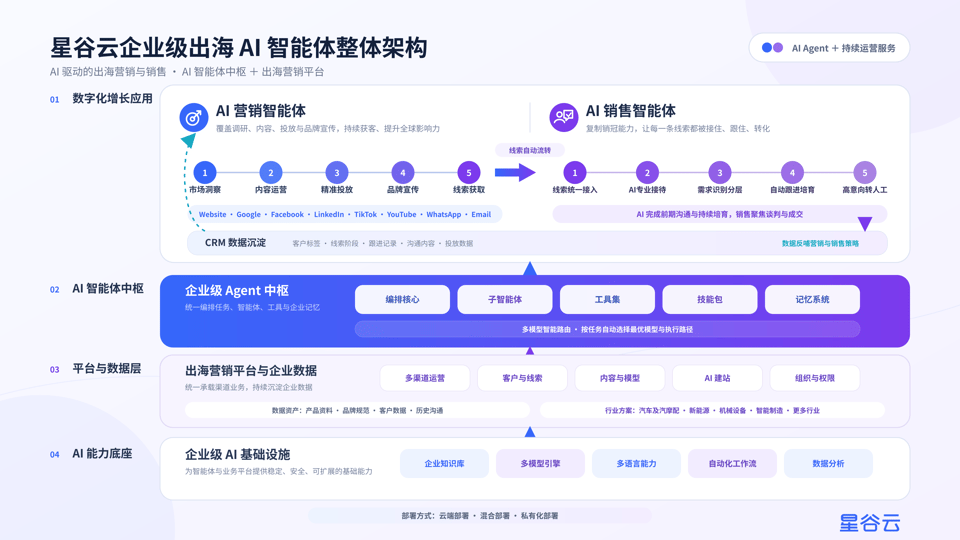
Task: Click the 数据资产 info bar
Action: [x=358, y=410]
